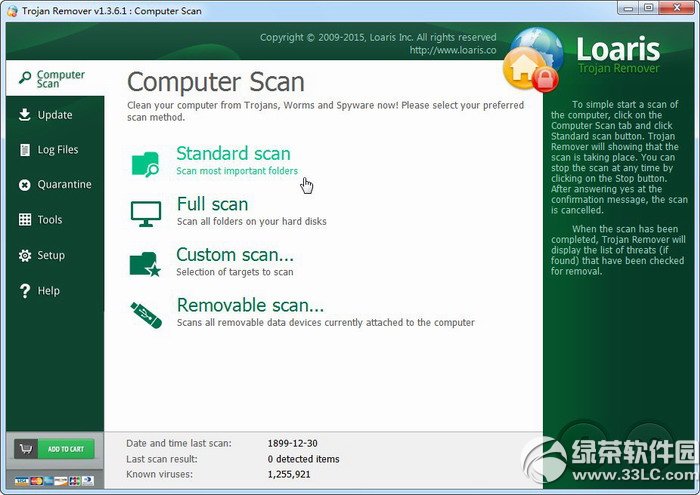The image size is (700, 495).
Task: Click the Standard scan folder icon
Action: tap(146, 164)
